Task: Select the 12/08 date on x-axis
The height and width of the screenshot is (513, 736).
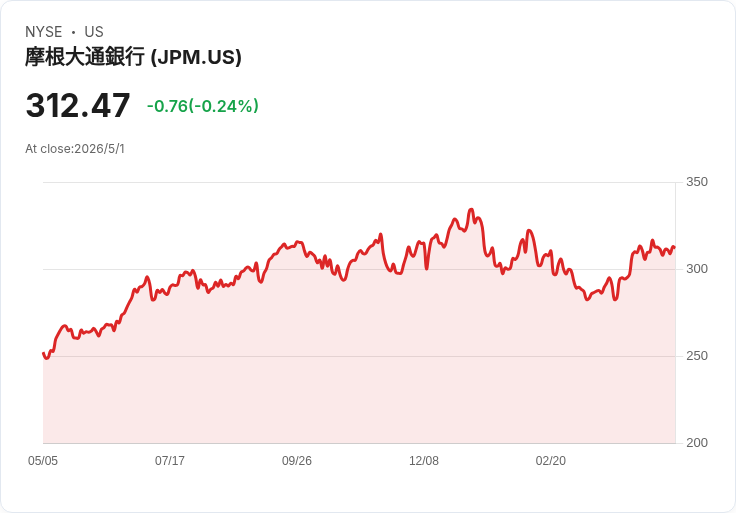Action: 424,461
